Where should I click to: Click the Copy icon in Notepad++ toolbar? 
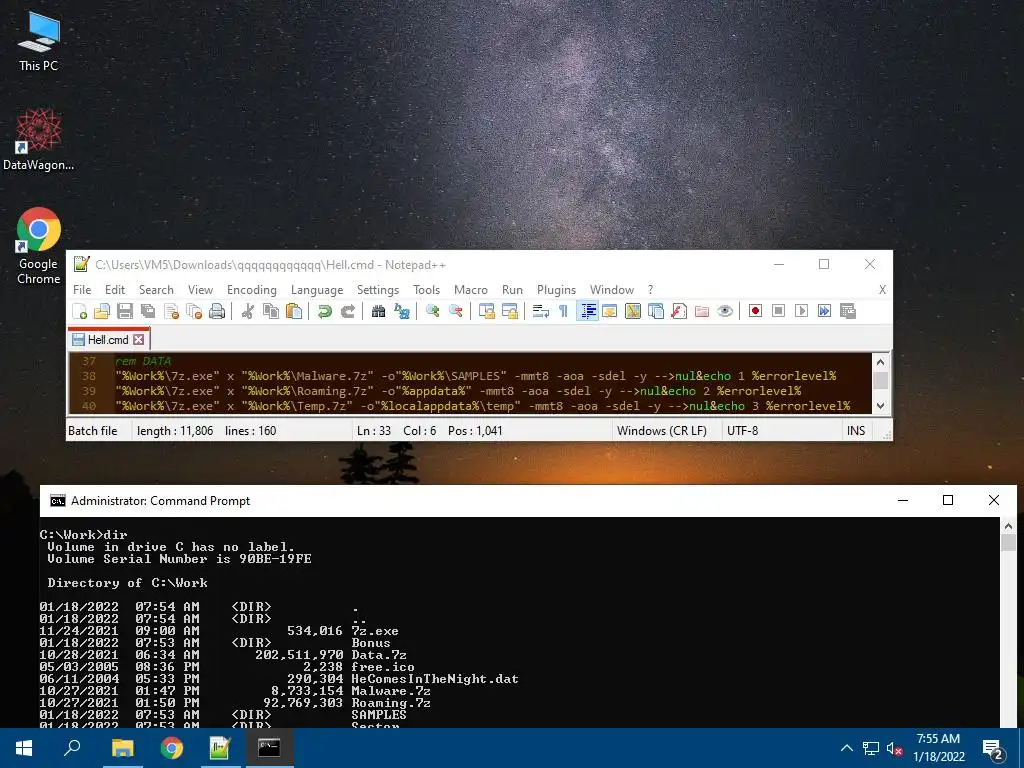coord(270,312)
